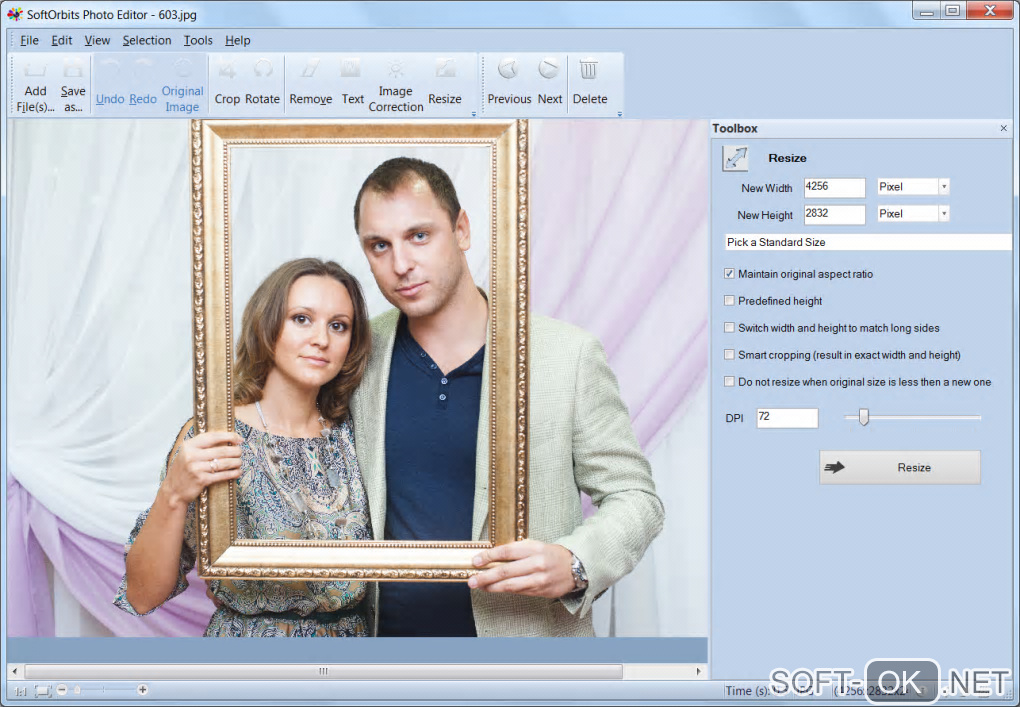
Task: Click the 1:1 actual size icon
Action: click(x=20, y=691)
